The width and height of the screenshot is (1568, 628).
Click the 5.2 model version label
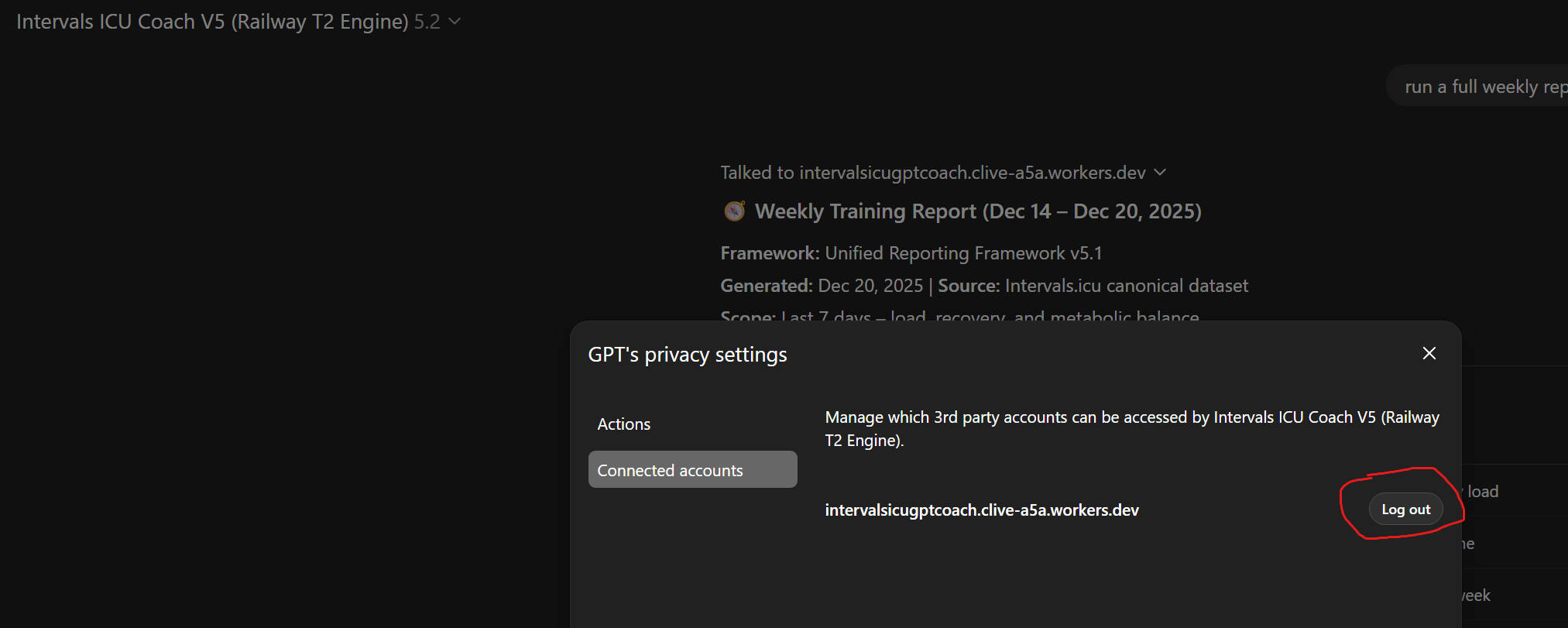(x=427, y=22)
